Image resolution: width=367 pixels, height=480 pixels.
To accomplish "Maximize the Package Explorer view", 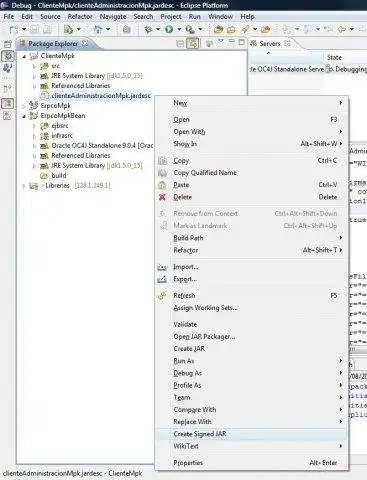I will [x=242, y=42].
